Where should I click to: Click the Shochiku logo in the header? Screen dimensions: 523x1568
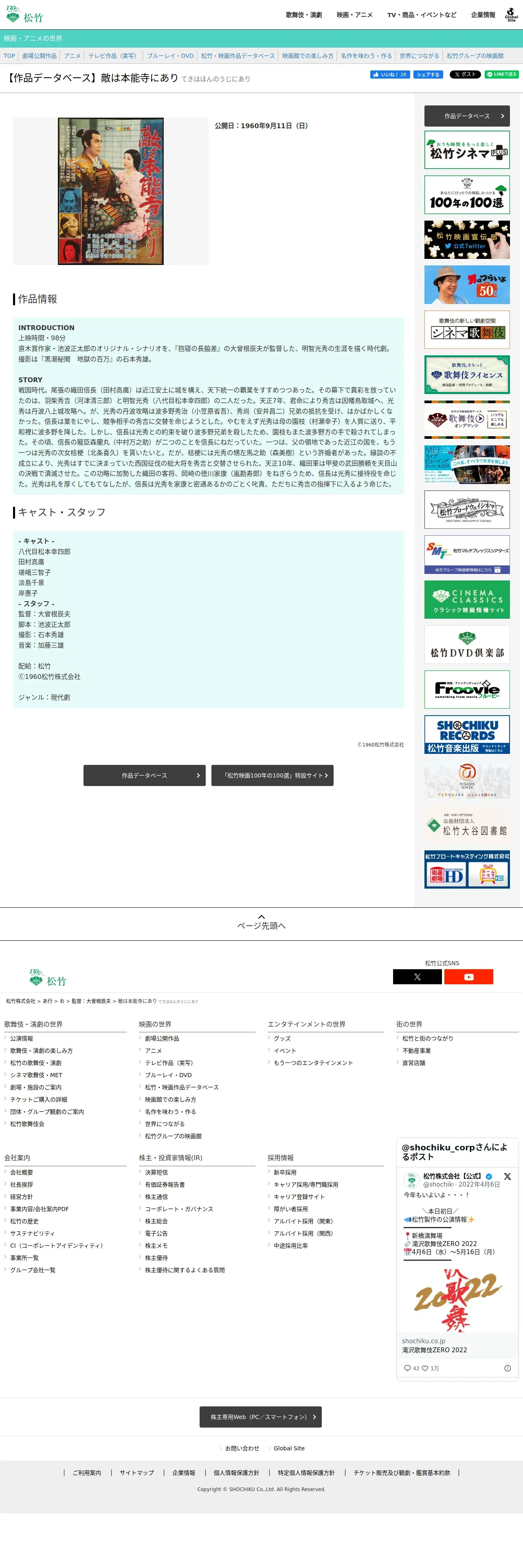(24, 15)
